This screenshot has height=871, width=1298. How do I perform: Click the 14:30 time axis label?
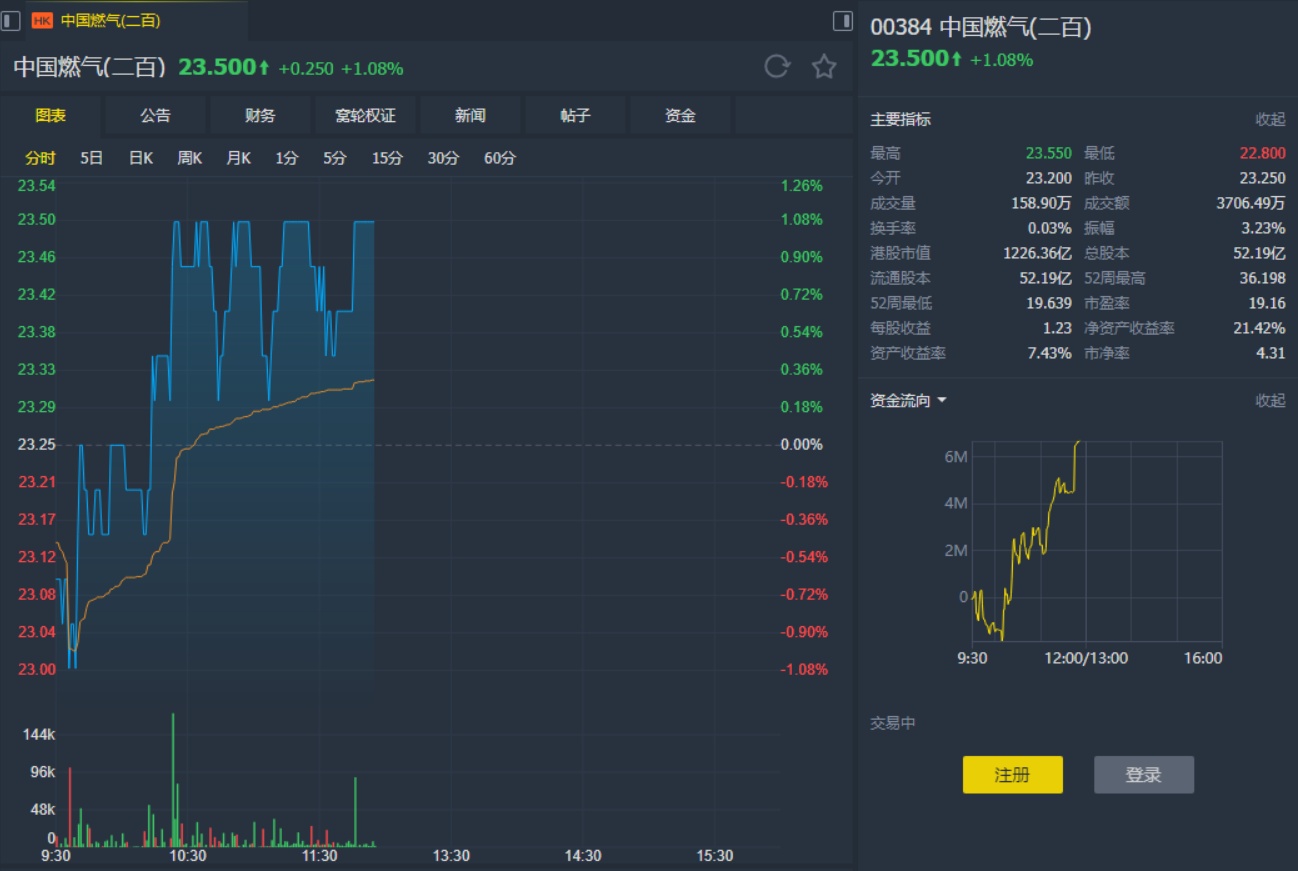pos(583,856)
